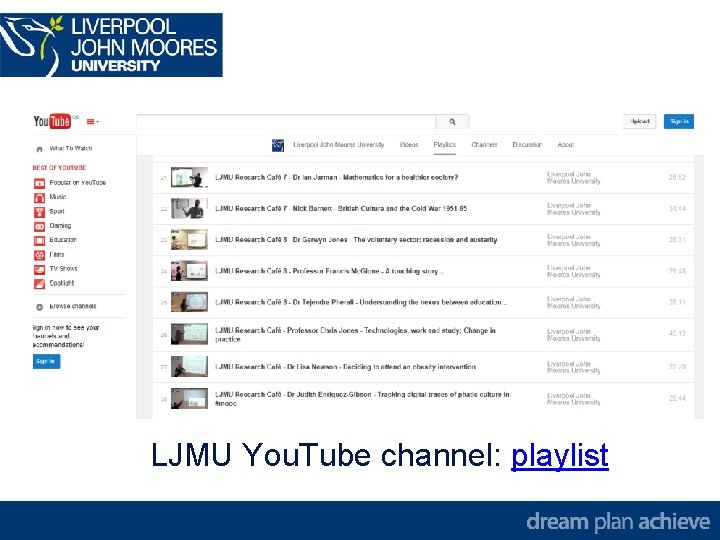Open Dr Gerwyn Jones voluntary sector video

click(x=356, y=240)
